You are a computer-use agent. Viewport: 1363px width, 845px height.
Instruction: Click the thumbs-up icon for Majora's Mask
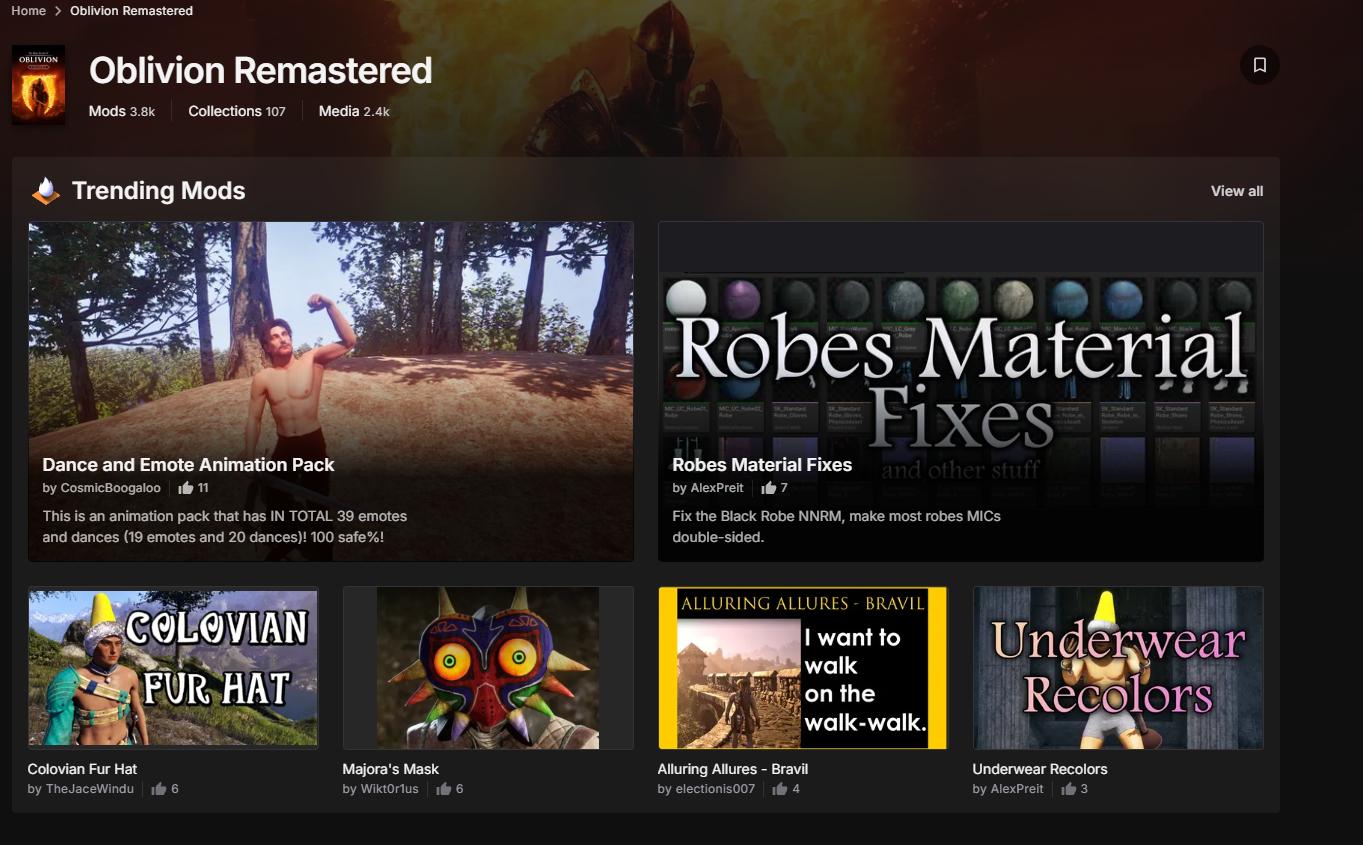pos(443,789)
